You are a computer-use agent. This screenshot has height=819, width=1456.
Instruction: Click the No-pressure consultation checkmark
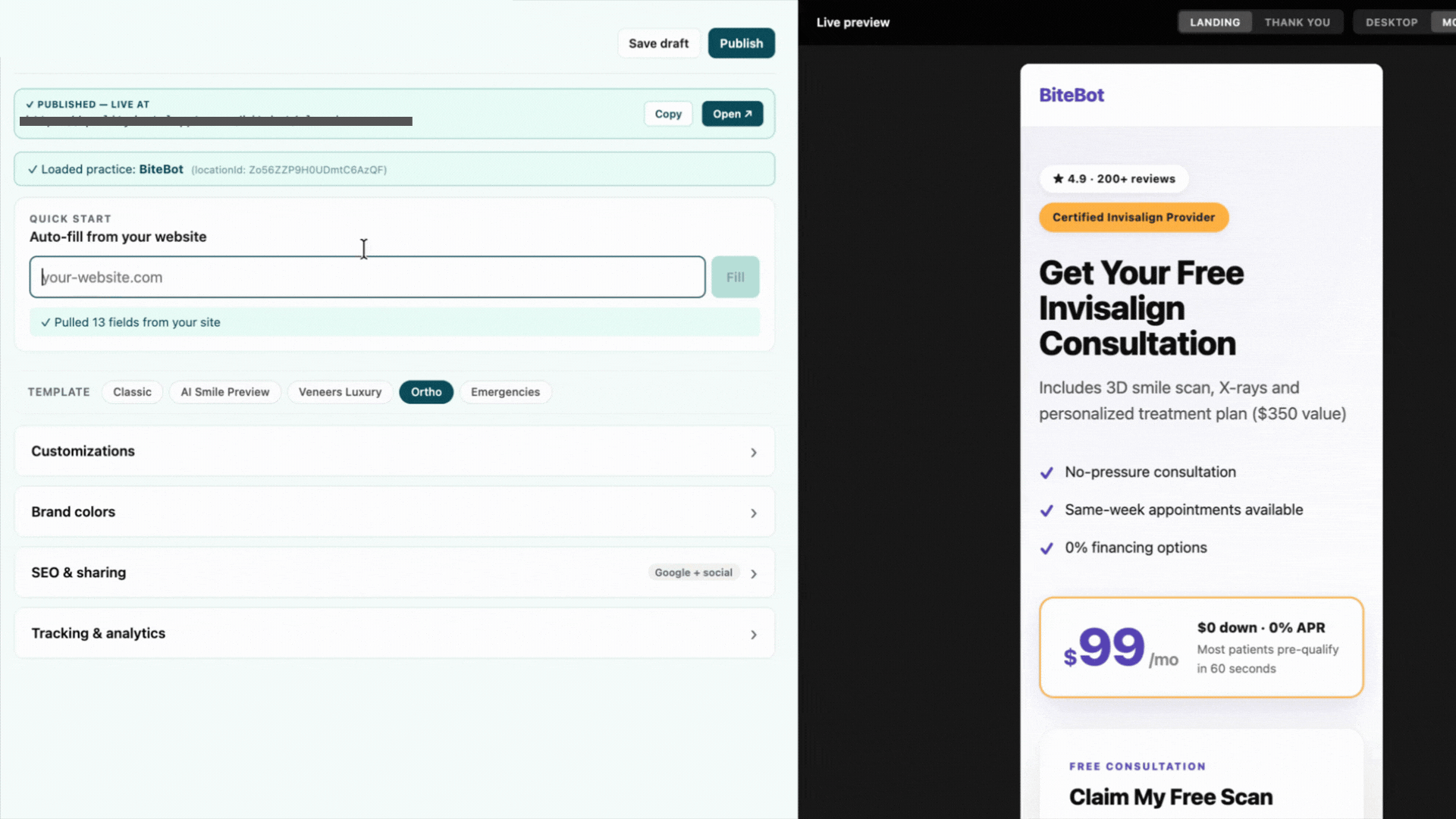click(x=1046, y=472)
